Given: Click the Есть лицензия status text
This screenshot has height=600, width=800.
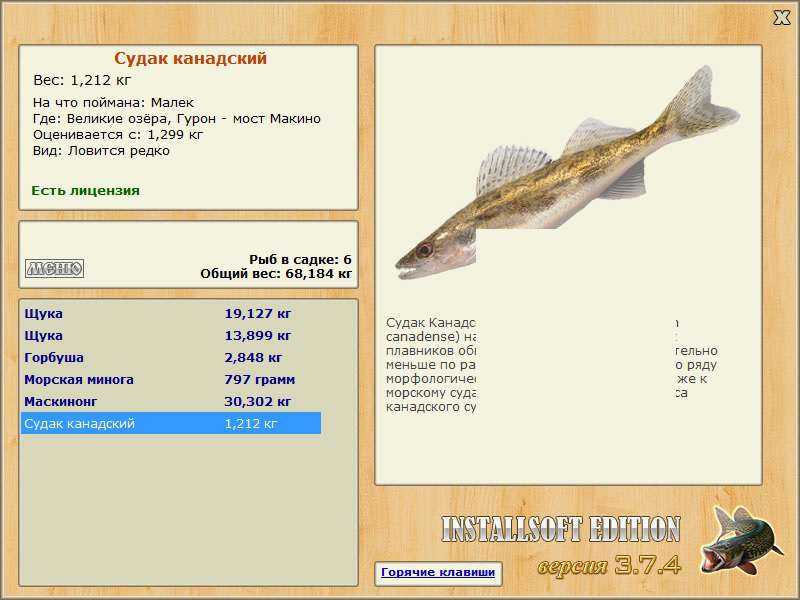Looking at the screenshot, I should (86, 190).
